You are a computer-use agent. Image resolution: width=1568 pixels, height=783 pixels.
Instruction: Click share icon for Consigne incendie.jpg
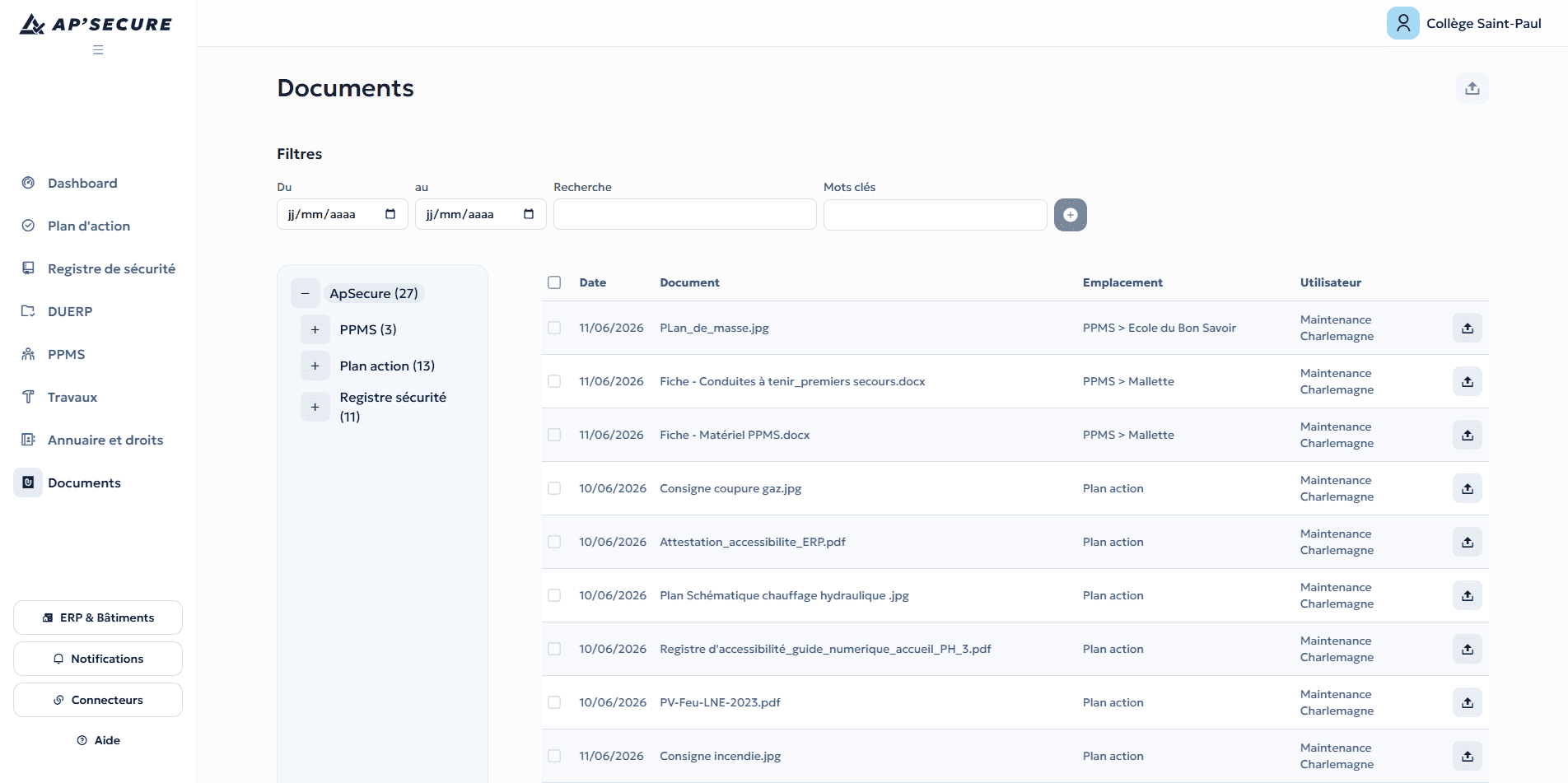(x=1467, y=756)
